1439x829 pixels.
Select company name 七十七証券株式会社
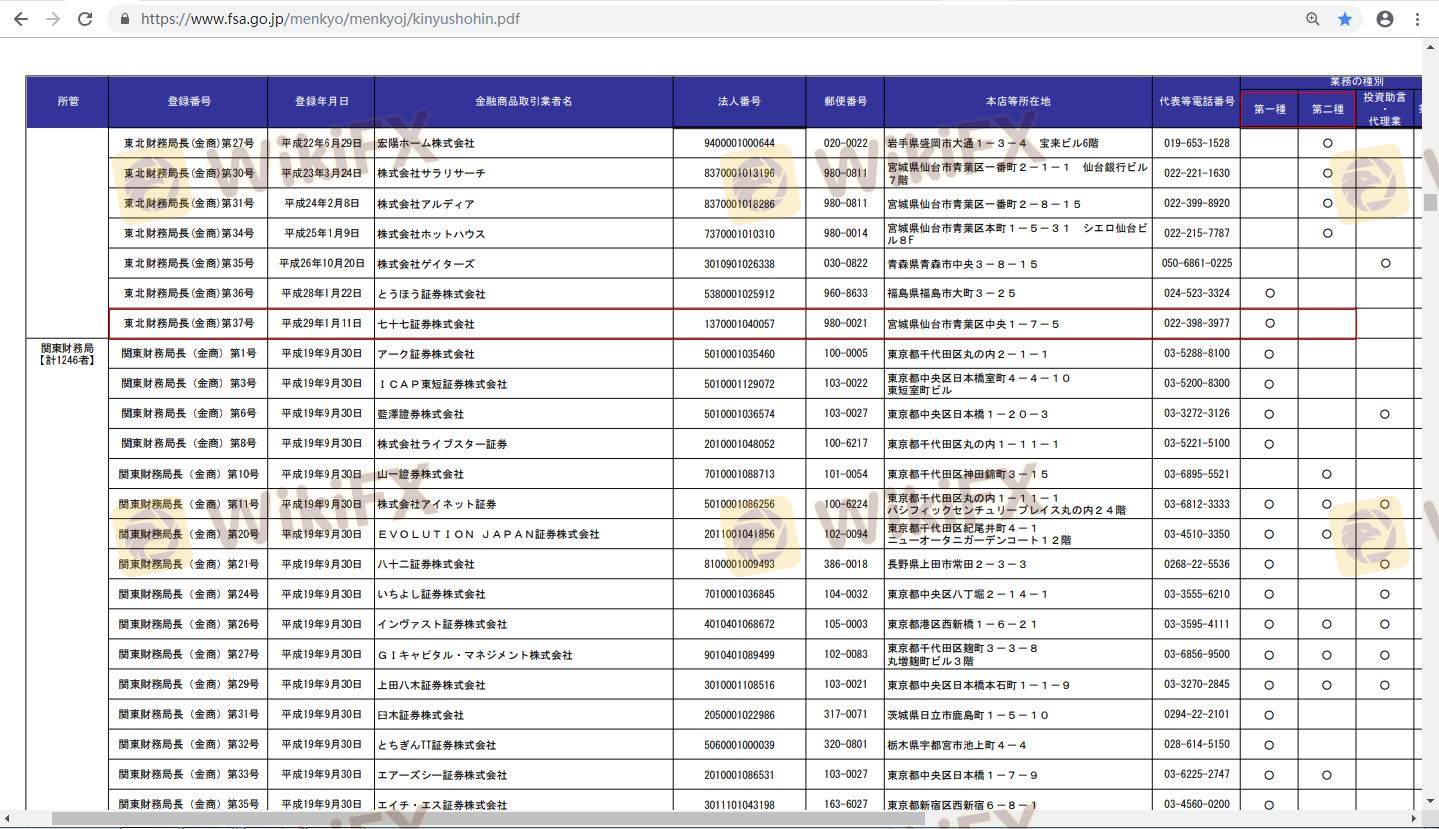coord(426,324)
